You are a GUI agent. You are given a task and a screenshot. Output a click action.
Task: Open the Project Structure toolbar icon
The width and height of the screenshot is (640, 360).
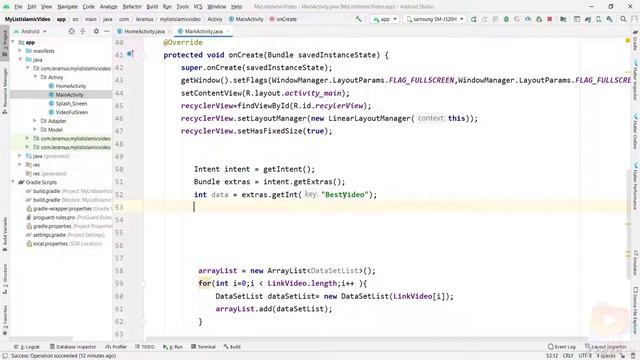(563, 19)
